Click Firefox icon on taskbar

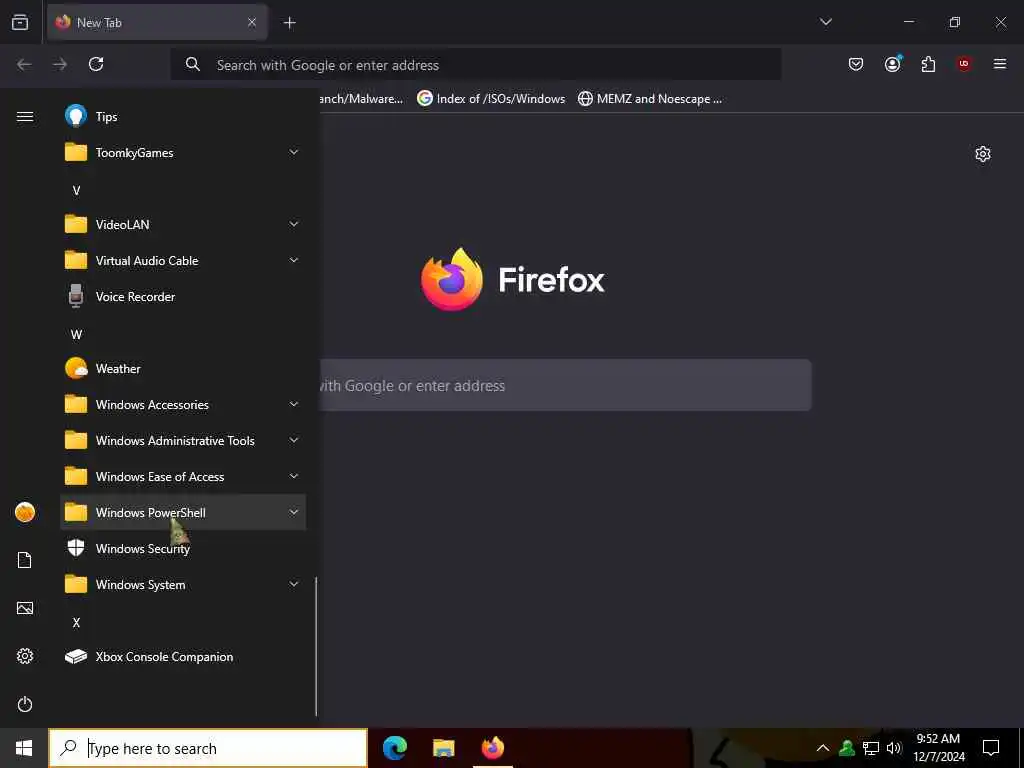tap(493, 748)
